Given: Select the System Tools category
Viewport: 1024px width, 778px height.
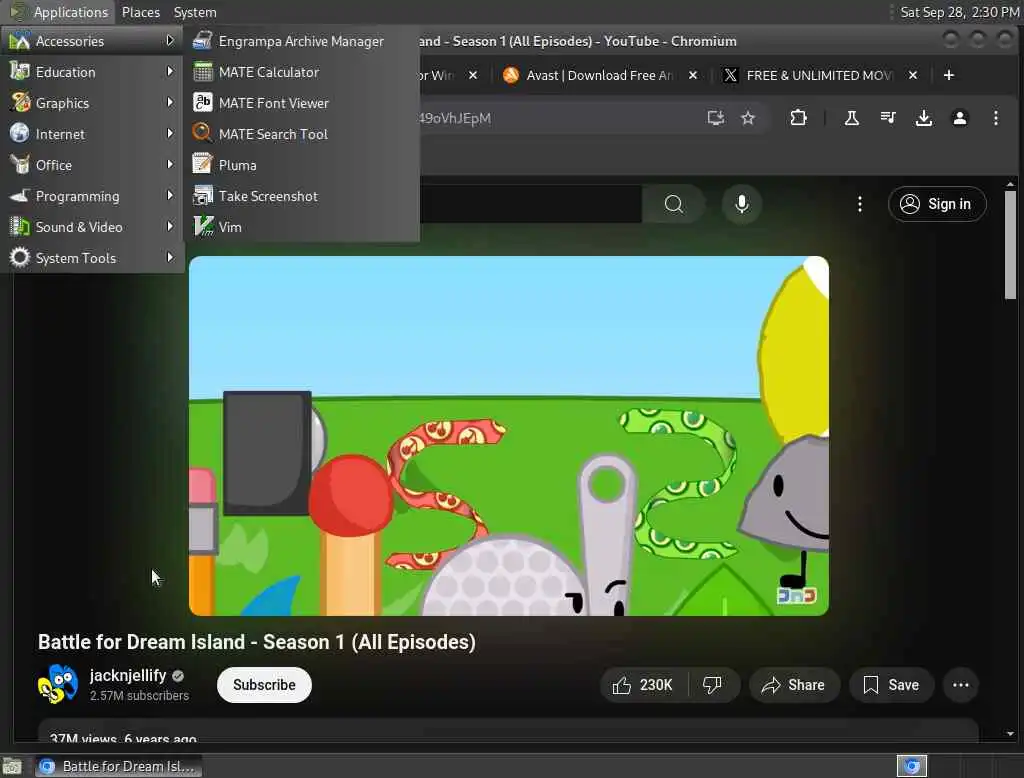Looking at the screenshot, I should coord(92,258).
